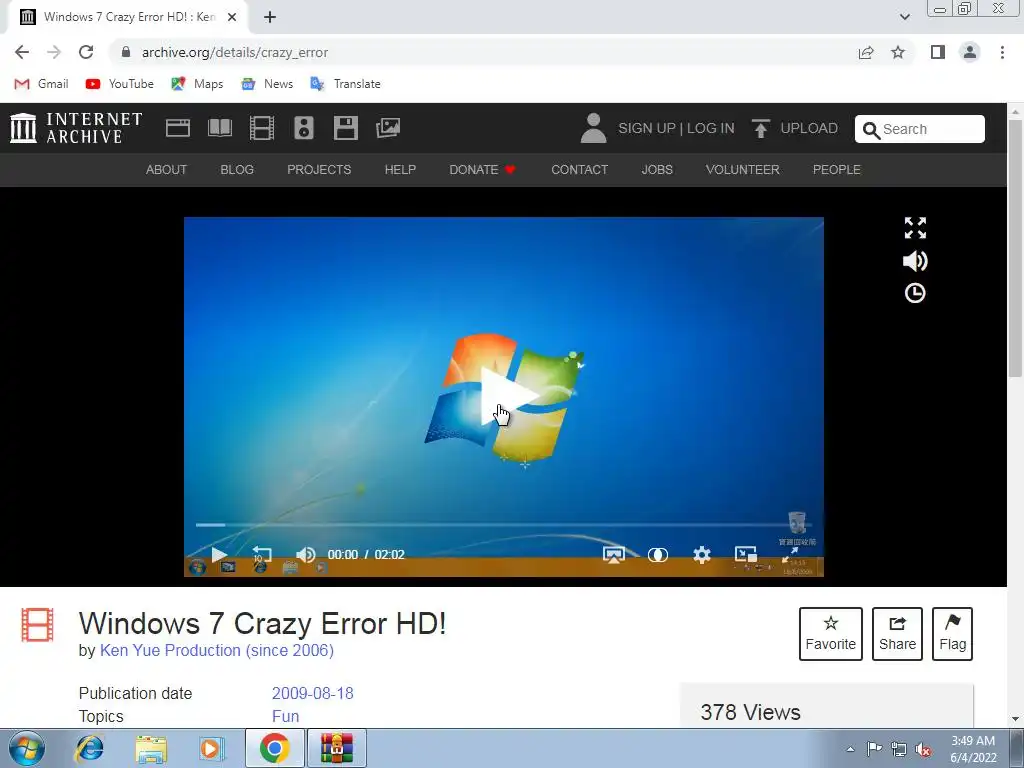
Task: Open the PROJECTS menu item
Action: click(x=319, y=170)
